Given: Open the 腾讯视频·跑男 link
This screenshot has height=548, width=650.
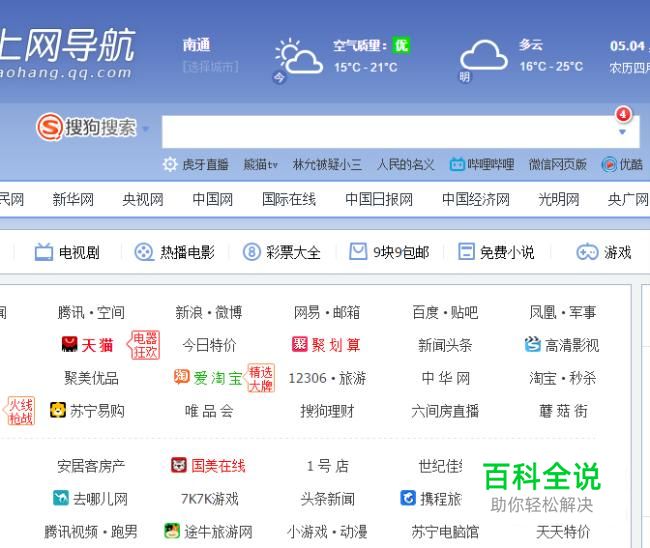Looking at the screenshot, I should point(91,532).
